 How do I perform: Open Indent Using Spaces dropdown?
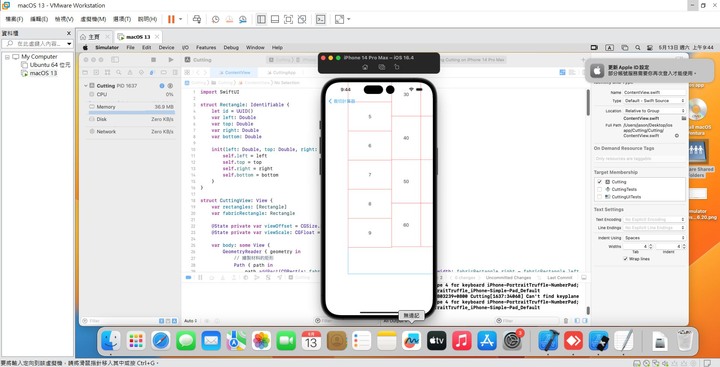coord(654,238)
